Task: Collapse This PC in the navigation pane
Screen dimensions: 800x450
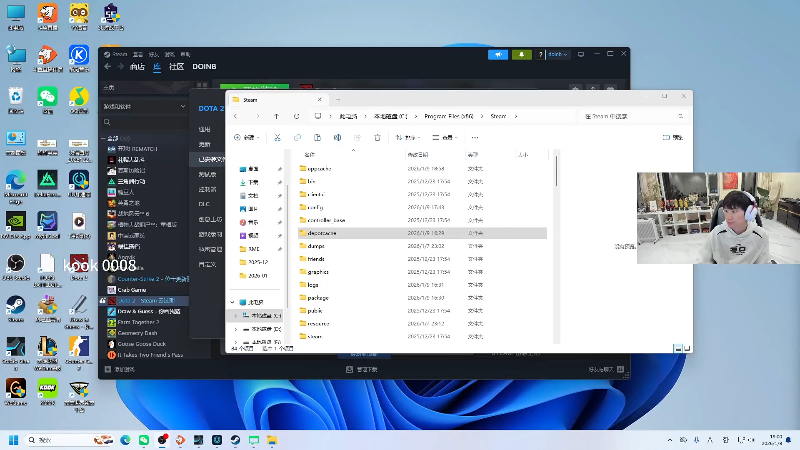Action: click(x=233, y=302)
